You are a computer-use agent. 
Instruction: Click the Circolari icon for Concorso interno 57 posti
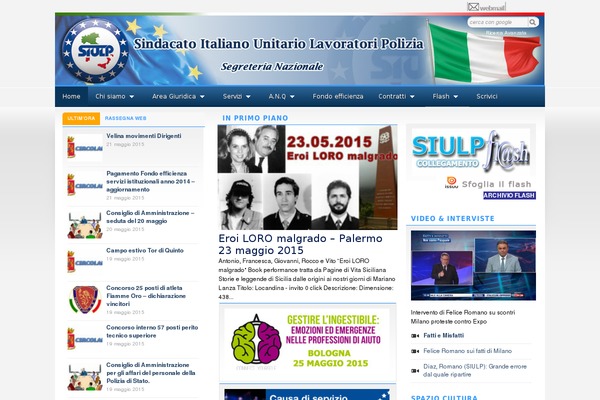85,339
